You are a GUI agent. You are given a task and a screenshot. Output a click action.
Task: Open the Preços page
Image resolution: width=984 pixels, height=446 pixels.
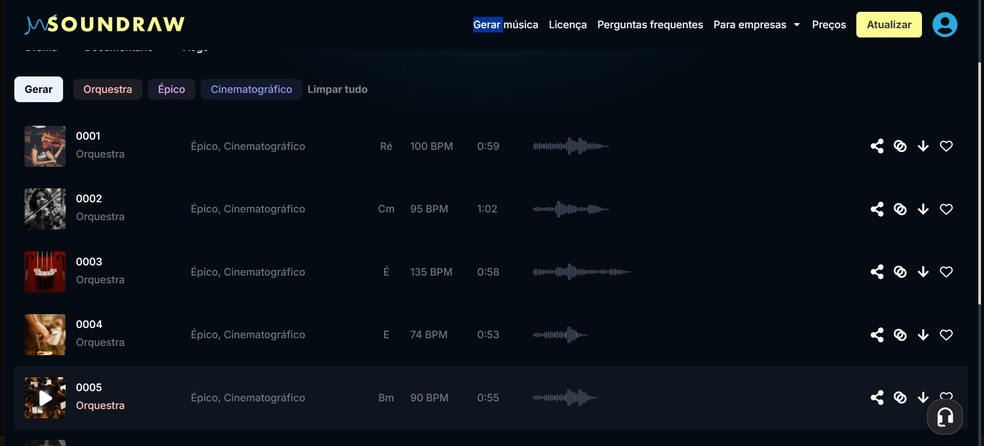(x=828, y=24)
